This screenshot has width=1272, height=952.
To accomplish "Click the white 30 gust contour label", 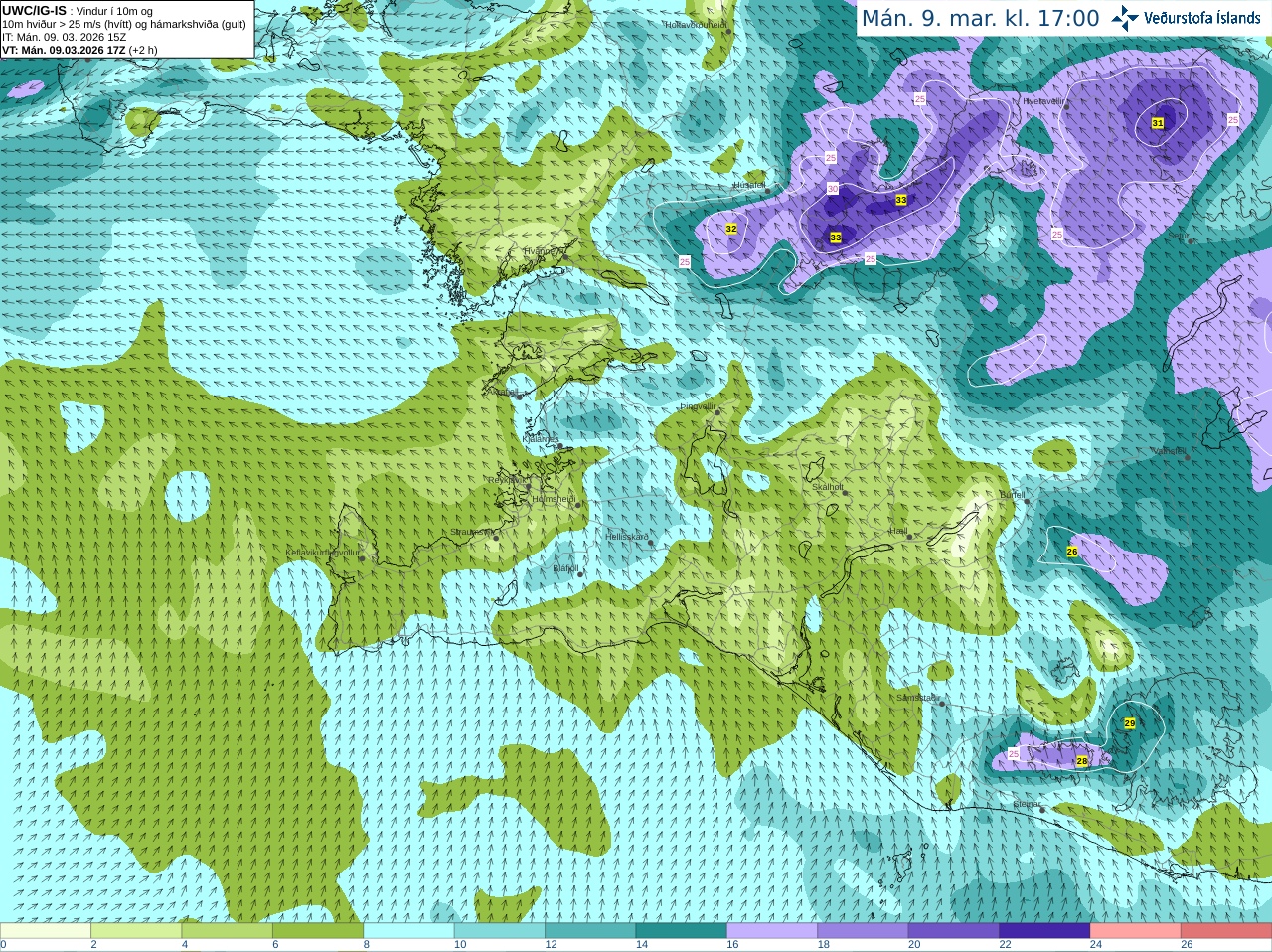I will tap(833, 189).
